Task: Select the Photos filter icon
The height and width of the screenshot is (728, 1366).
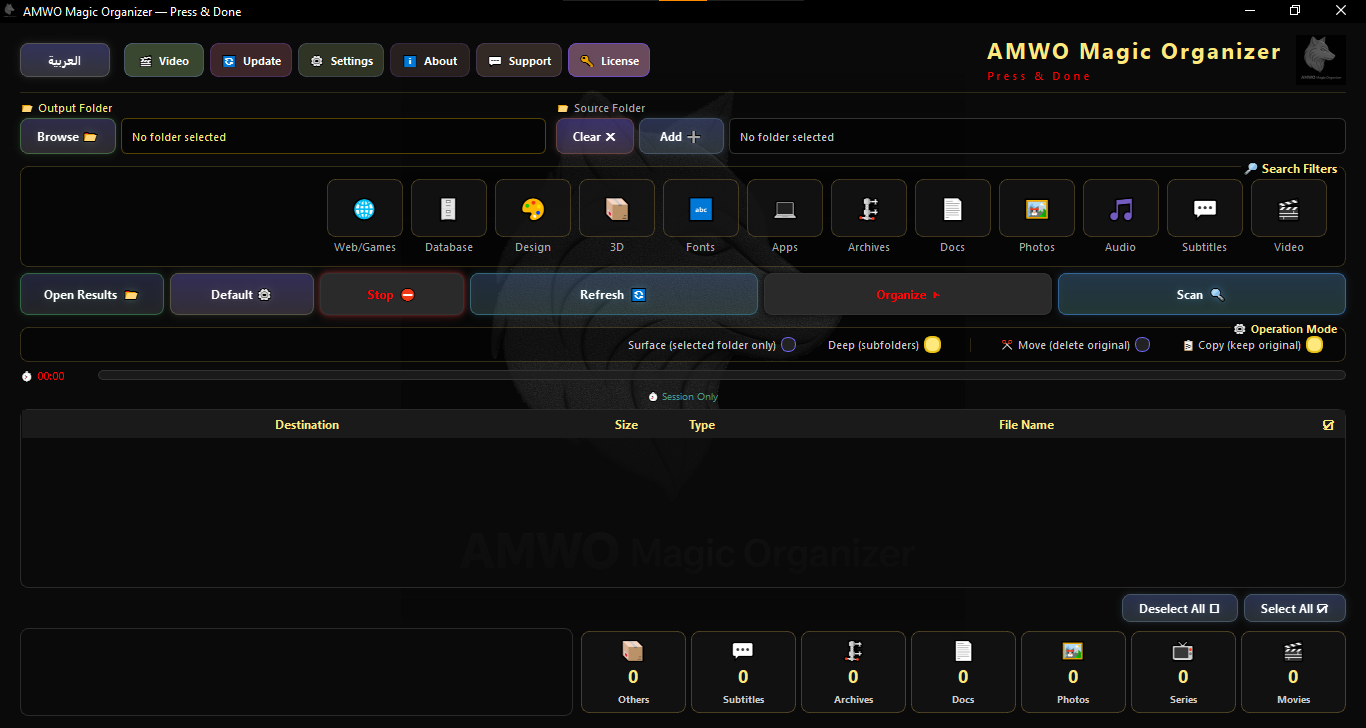Action: 1037,209
